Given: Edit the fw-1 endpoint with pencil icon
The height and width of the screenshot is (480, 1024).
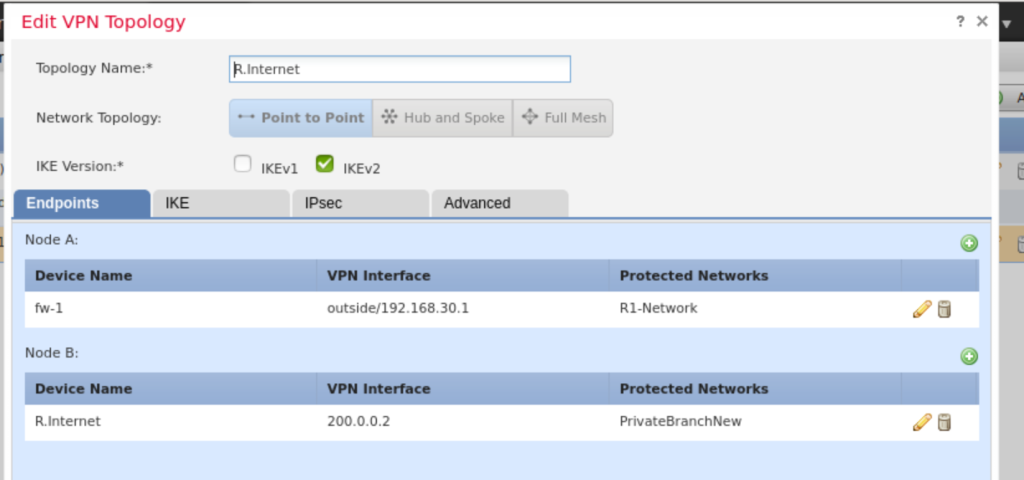Looking at the screenshot, I should coord(922,309).
